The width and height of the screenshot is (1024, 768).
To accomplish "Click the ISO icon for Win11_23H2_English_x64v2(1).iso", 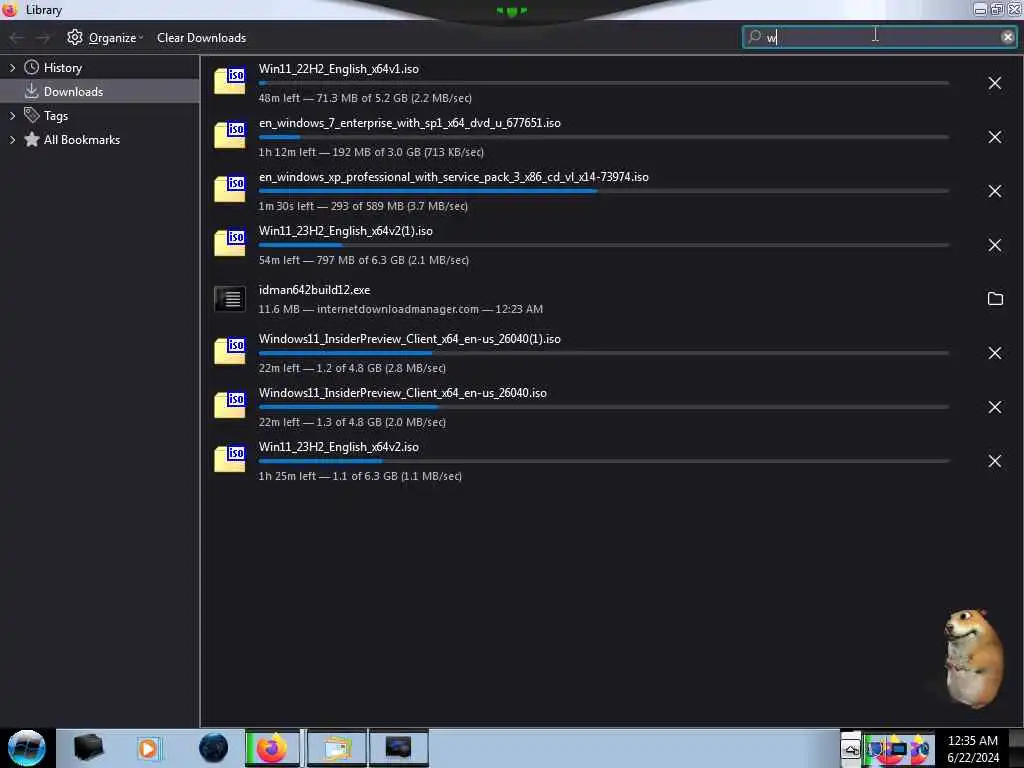I will pyautogui.click(x=230, y=243).
